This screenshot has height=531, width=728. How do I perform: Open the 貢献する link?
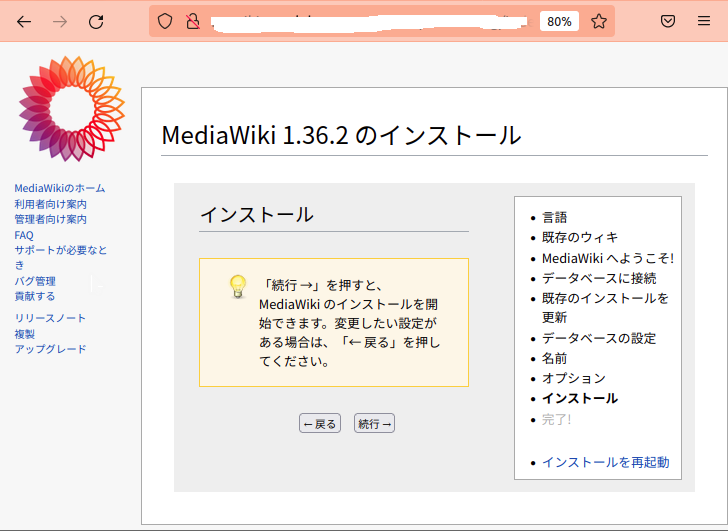35,296
